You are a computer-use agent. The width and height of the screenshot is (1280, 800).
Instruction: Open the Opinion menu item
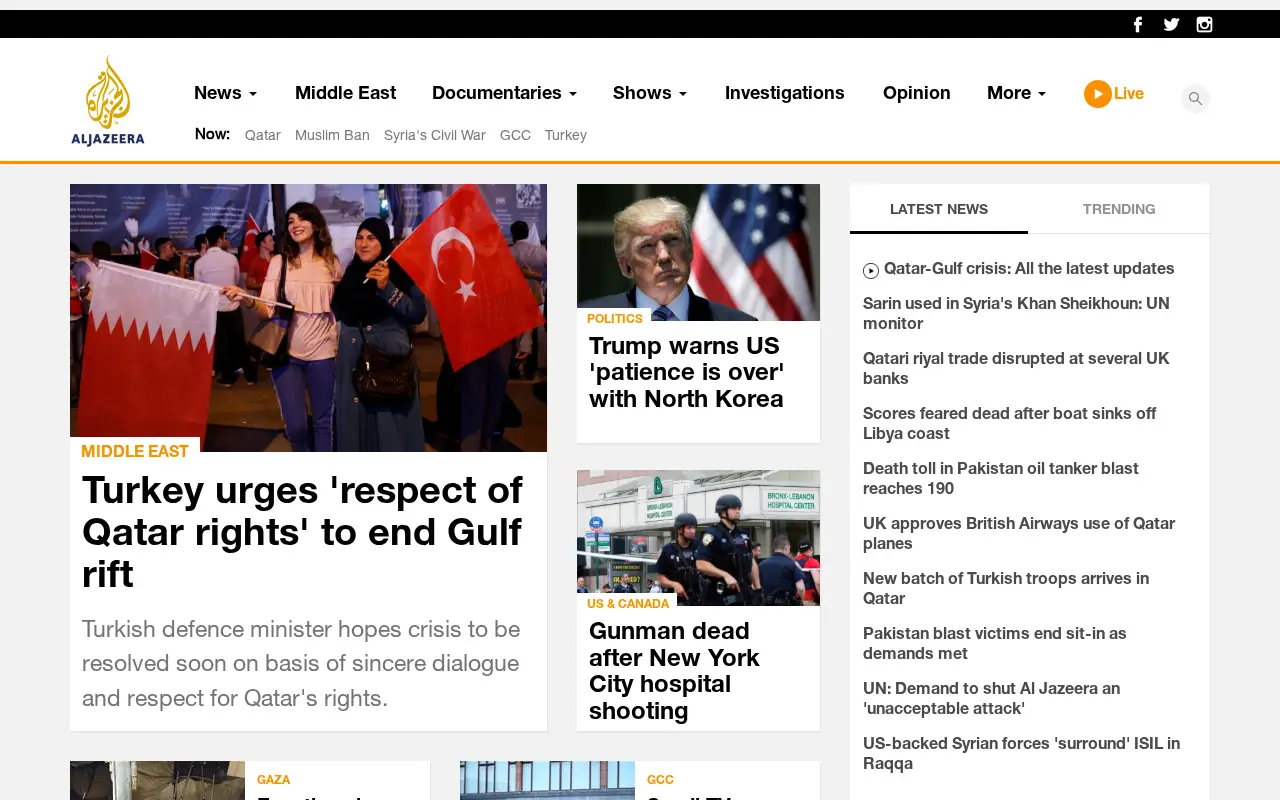point(917,93)
